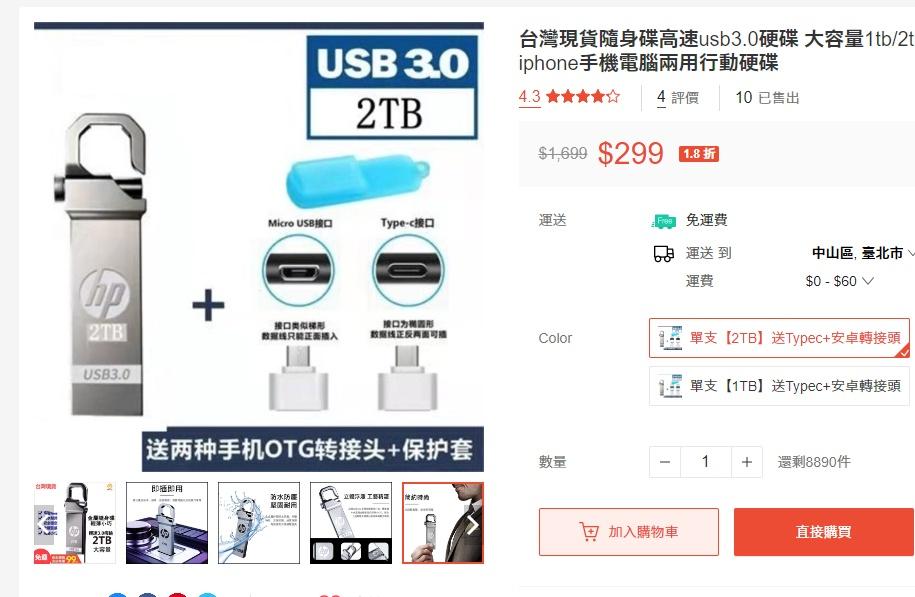Click the 加入購物車 button
The height and width of the screenshot is (597, 915).
click(x=628, y=532)
